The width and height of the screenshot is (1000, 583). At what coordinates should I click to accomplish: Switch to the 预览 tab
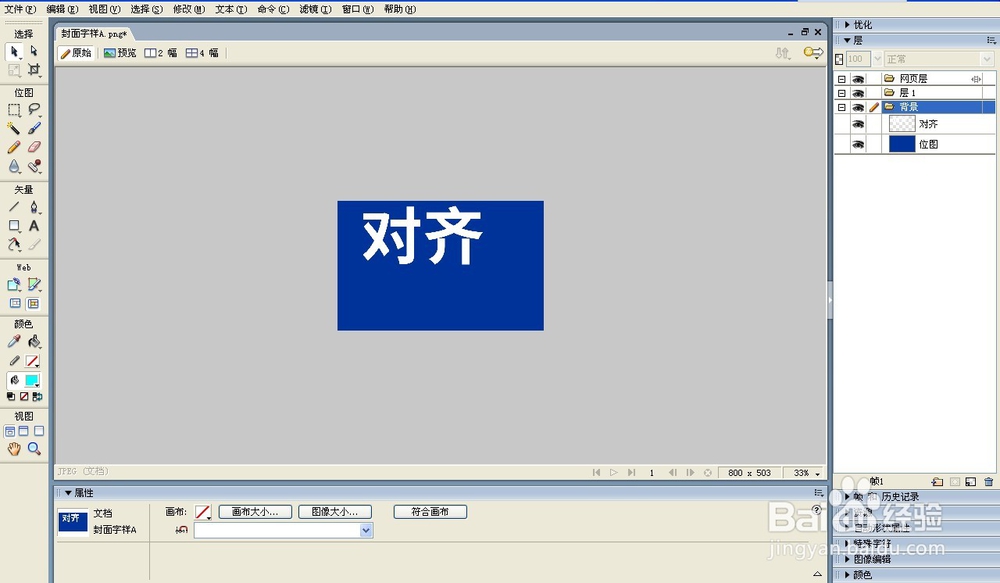pos(121,53)
